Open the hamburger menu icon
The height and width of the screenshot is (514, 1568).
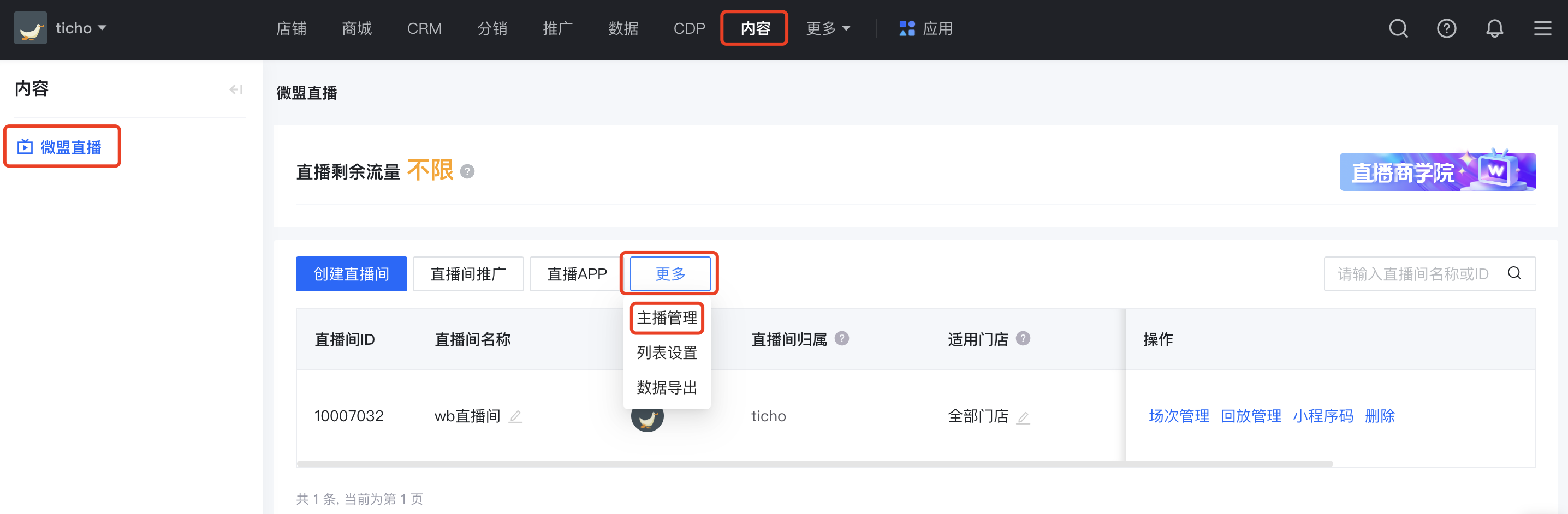(1542, 28)
